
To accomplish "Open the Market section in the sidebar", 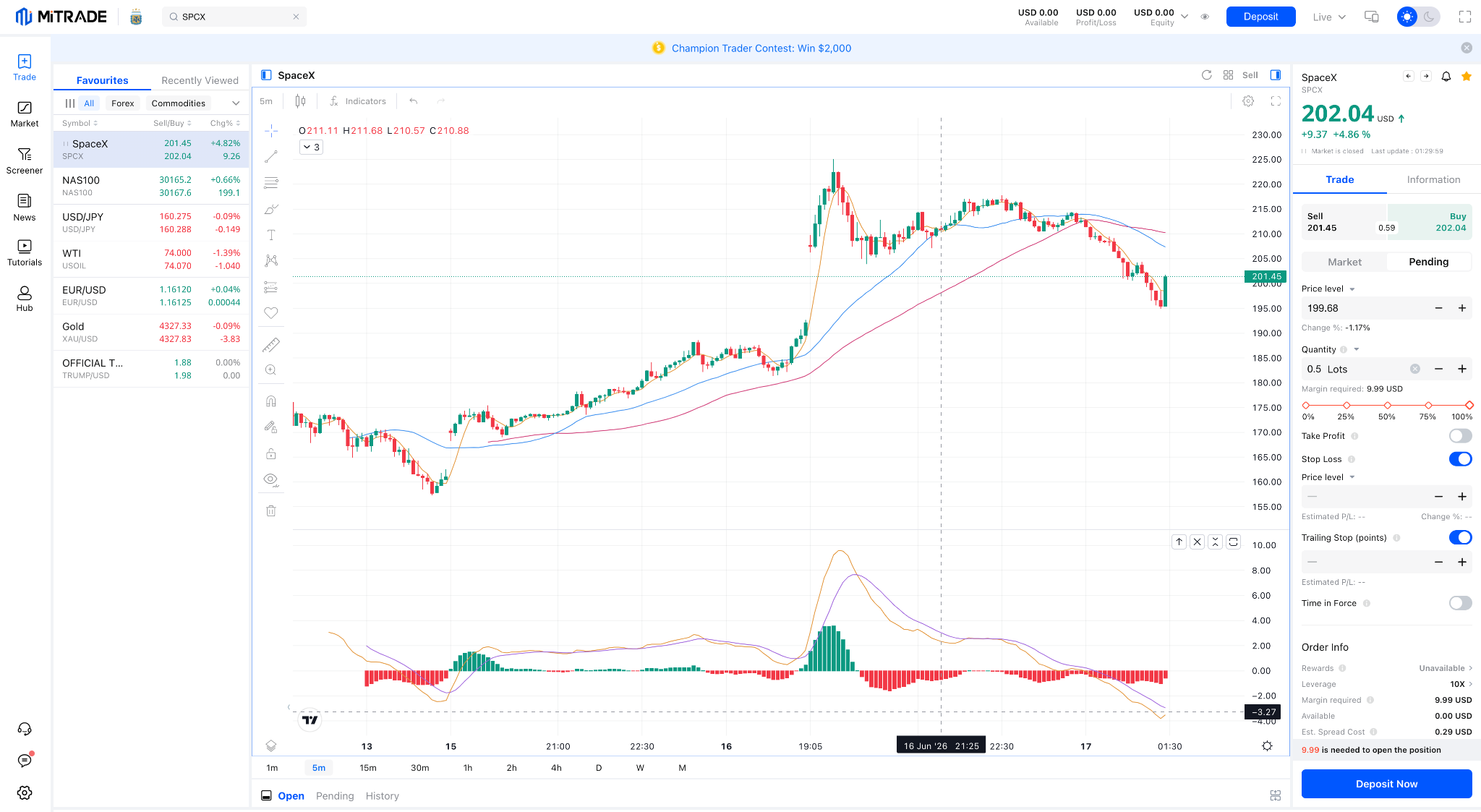I will [25, 114].
